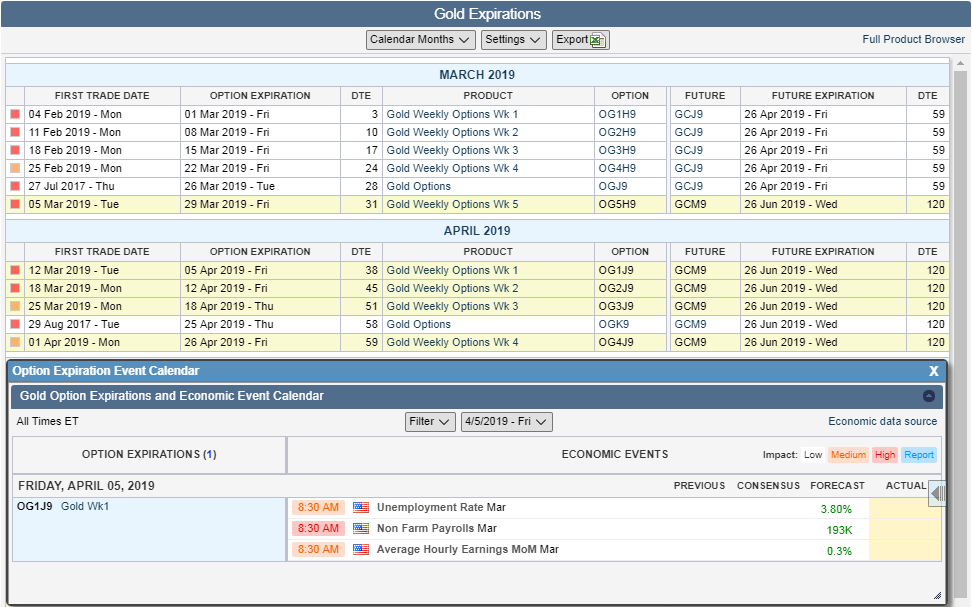Open the Settings dropdown
Image resolution: width=972 pixels, height=607 pixels.
[513, 40]
